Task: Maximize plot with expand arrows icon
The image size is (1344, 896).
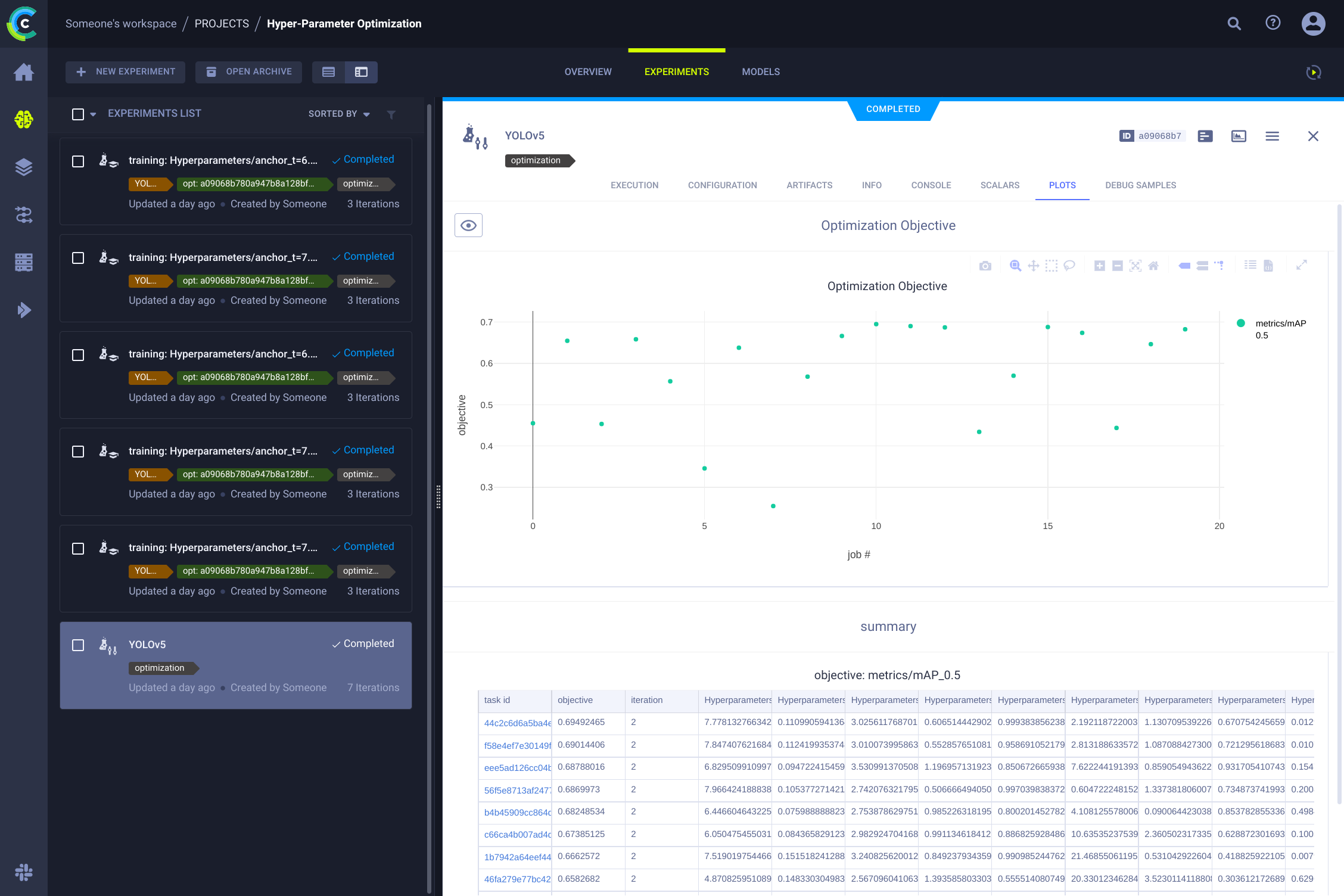Action: (1302, 265)
